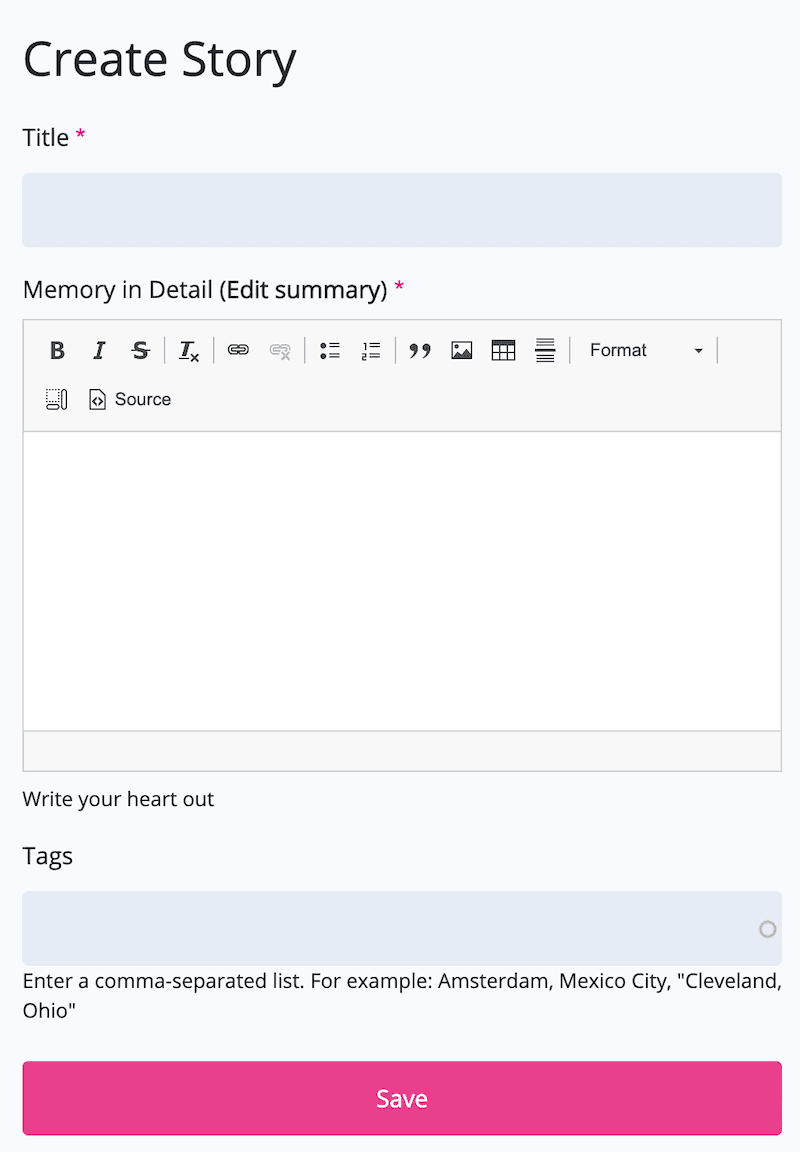Apply strikethrough formatting

(x=140, y=350)
